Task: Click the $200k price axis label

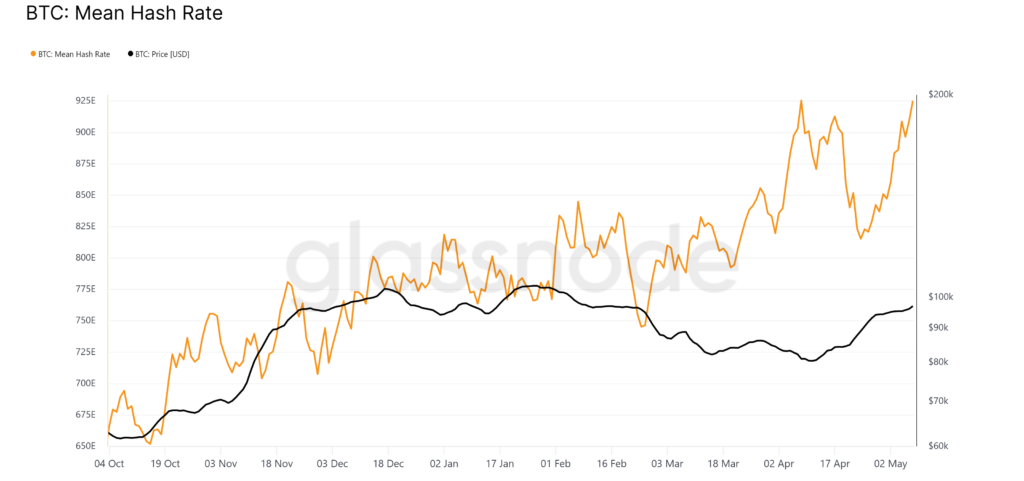Action: tap(941, 94)
